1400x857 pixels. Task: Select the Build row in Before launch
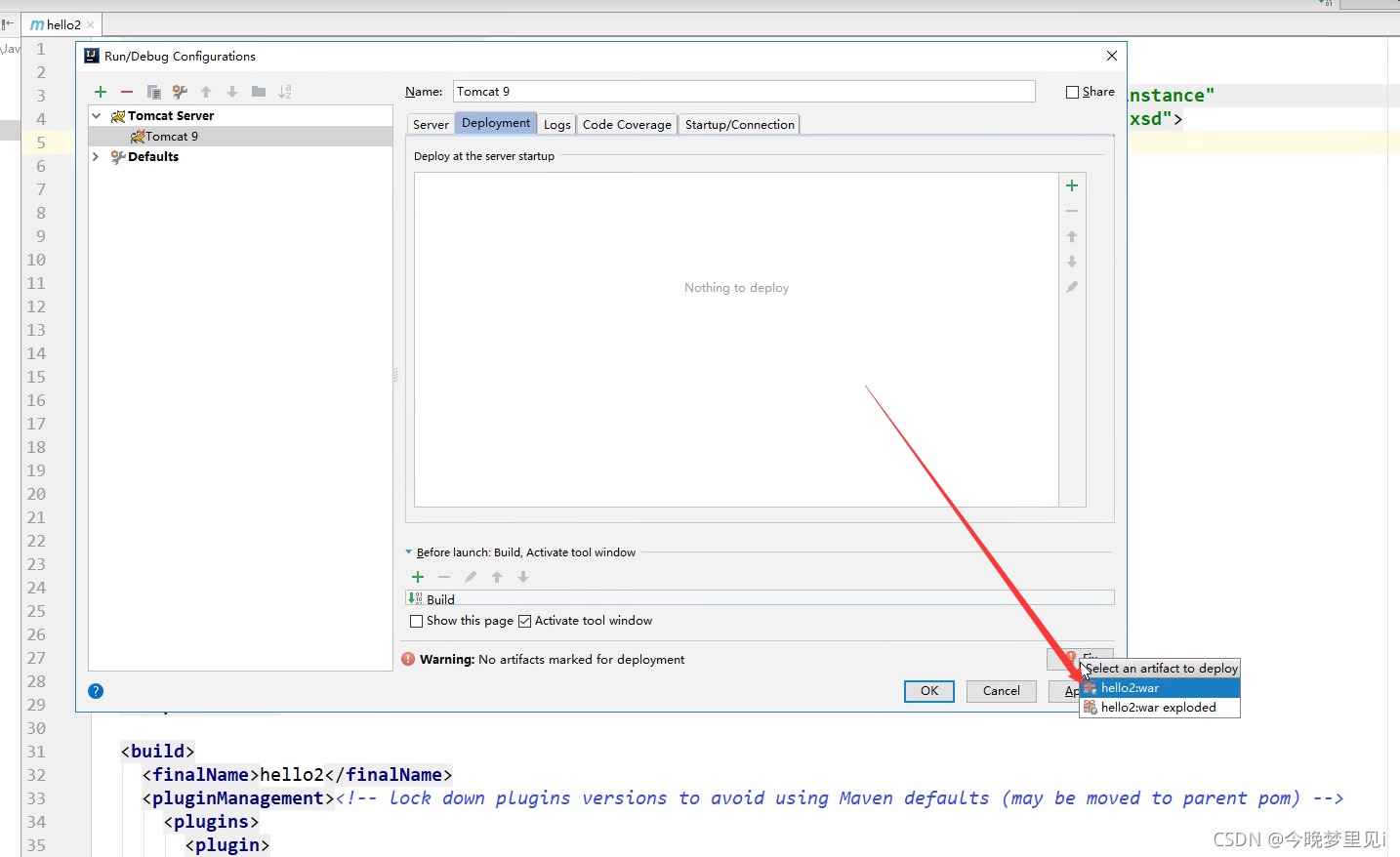[760, 598]
